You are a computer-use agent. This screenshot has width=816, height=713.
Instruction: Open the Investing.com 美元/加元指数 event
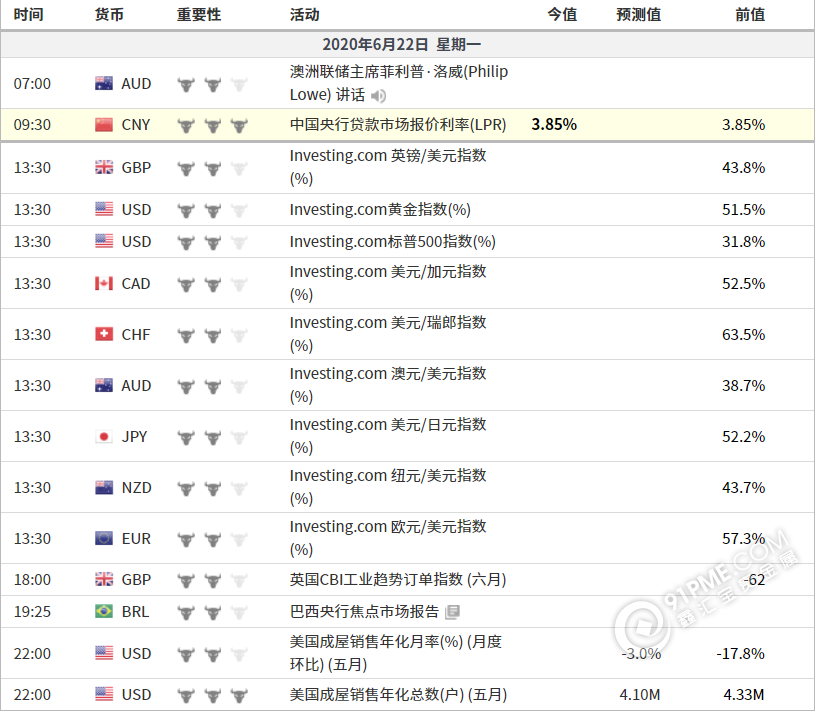point(388,283)
